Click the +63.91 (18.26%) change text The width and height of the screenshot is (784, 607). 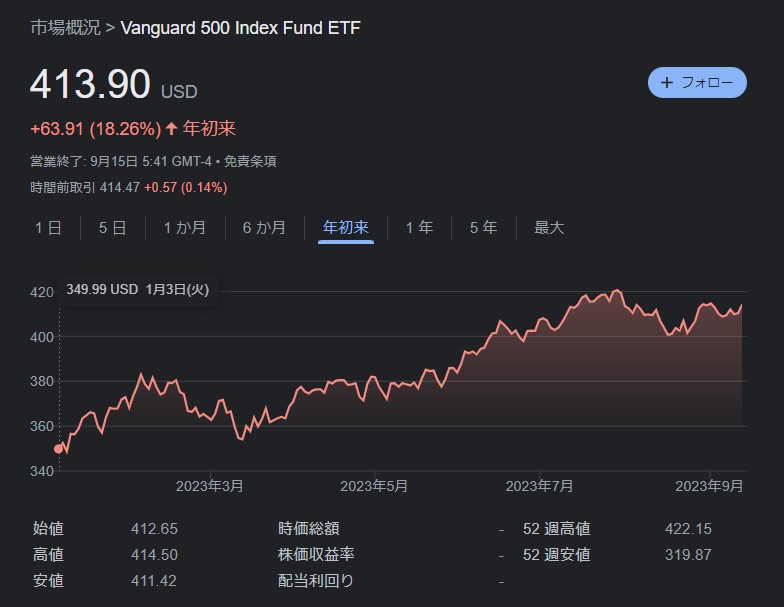(96, 129)
